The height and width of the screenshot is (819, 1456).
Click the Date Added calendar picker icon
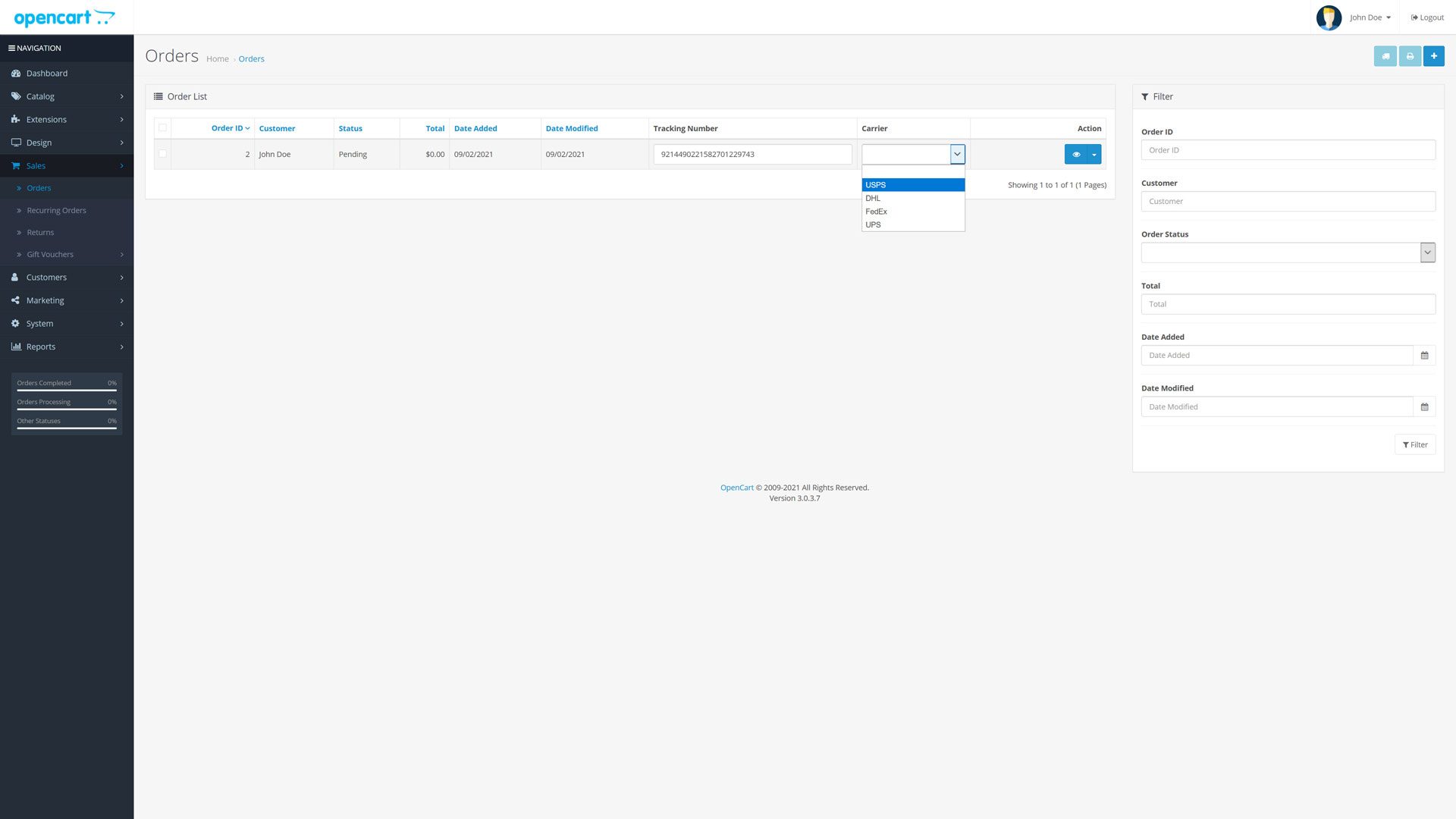point(1424,355)
